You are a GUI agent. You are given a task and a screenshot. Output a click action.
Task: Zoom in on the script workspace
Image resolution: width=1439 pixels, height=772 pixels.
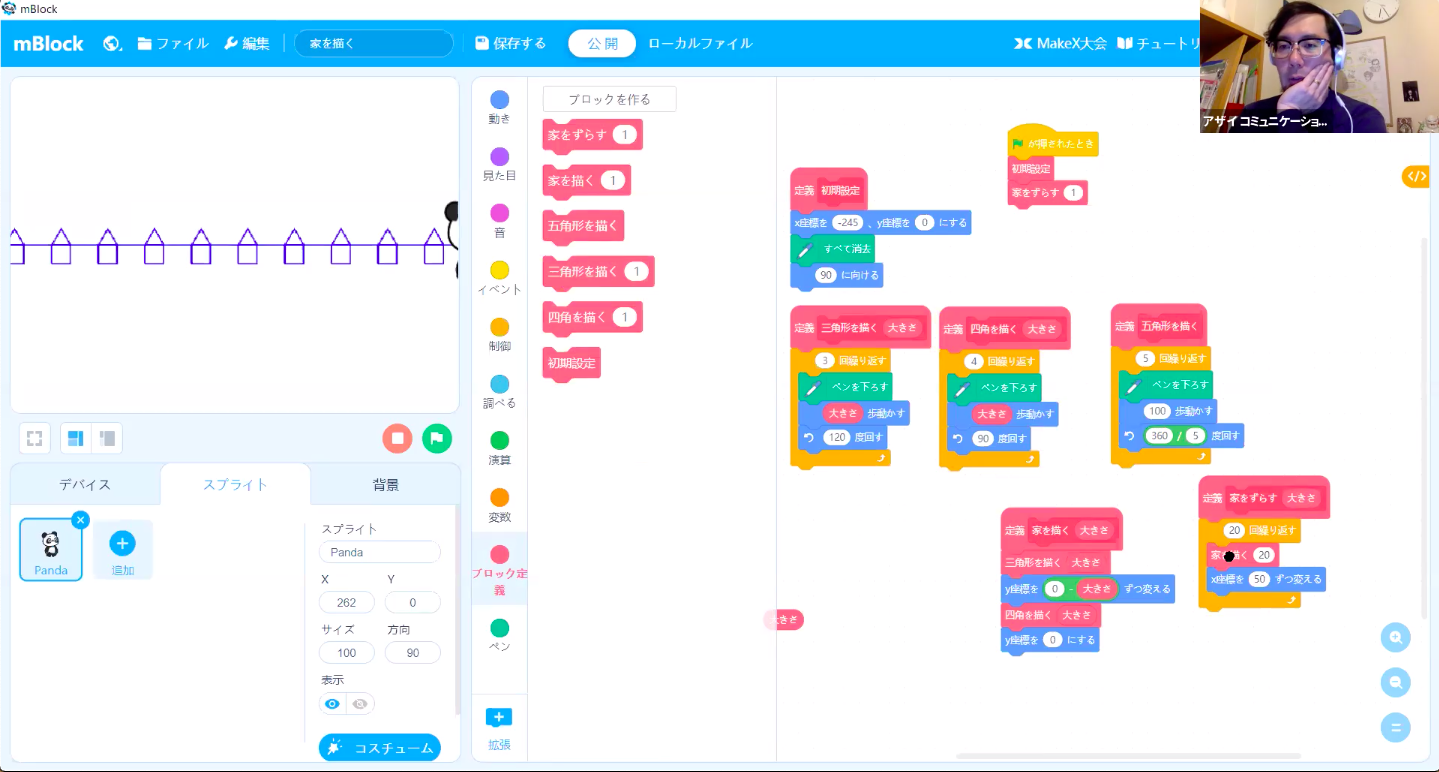click(x=1395, y=637)
